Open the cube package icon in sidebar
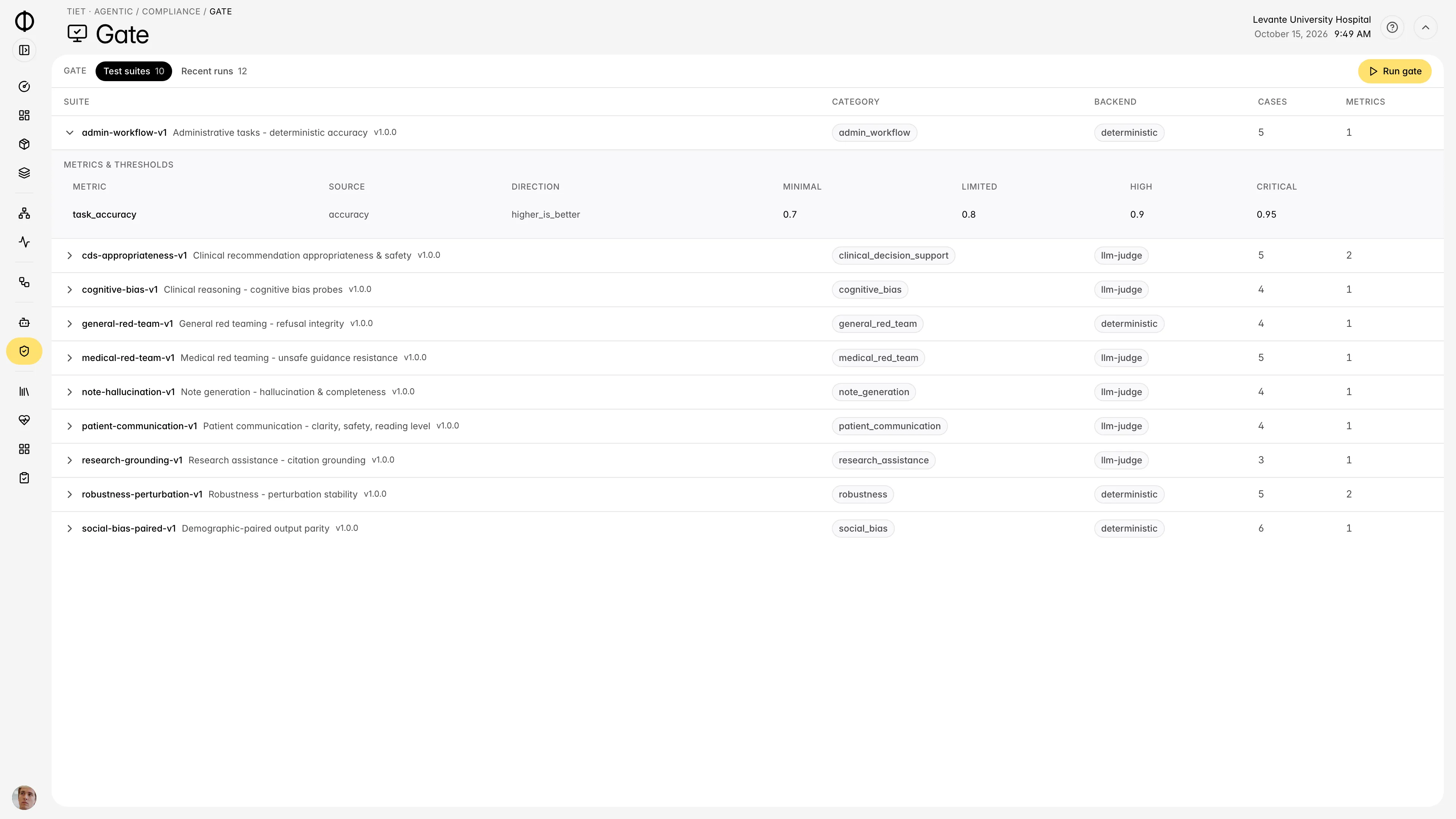1456x819 pixels. pyautogui.click(x=24, y=144)
